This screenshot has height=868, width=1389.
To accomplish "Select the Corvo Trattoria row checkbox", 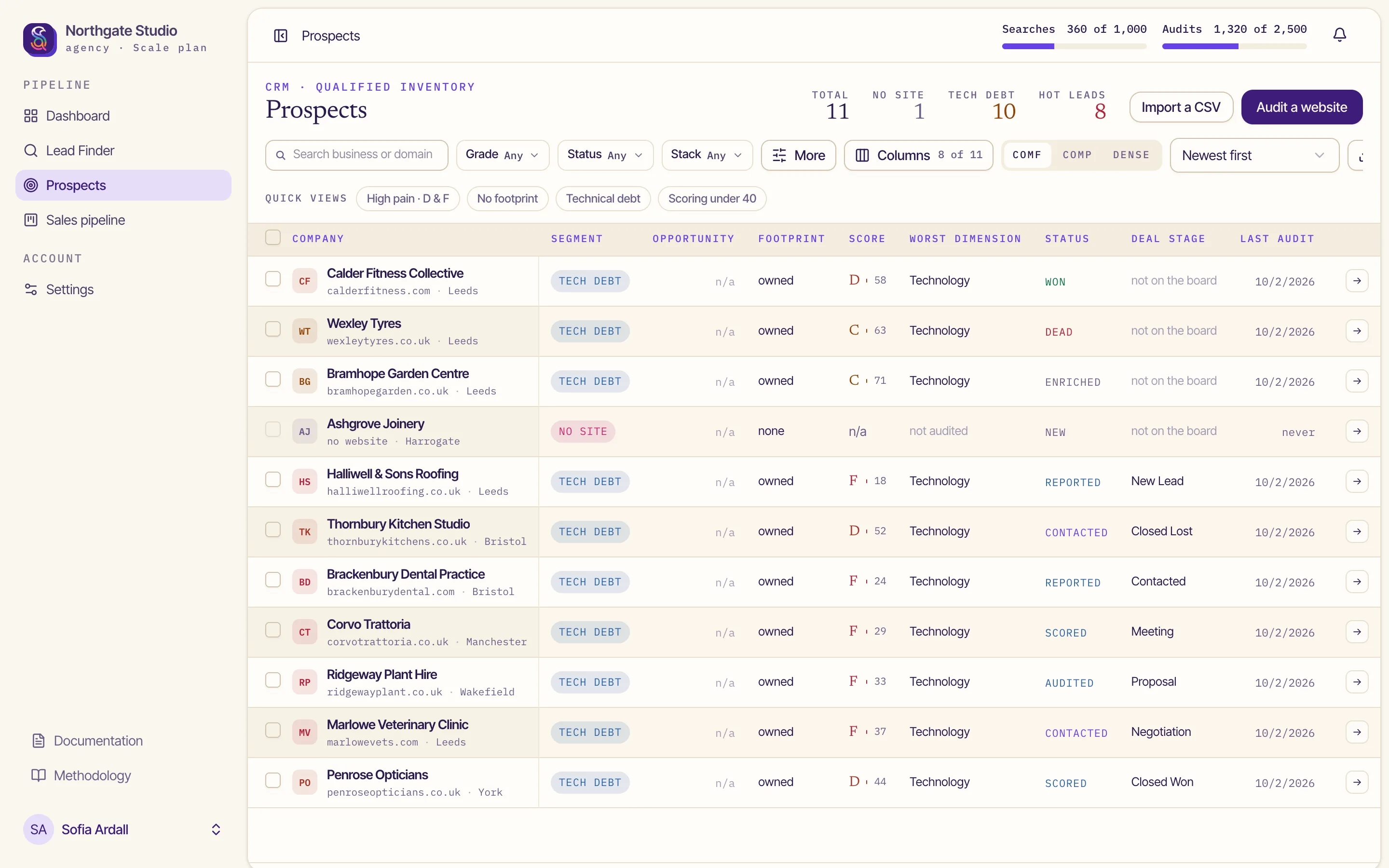I will click(272, 630).
